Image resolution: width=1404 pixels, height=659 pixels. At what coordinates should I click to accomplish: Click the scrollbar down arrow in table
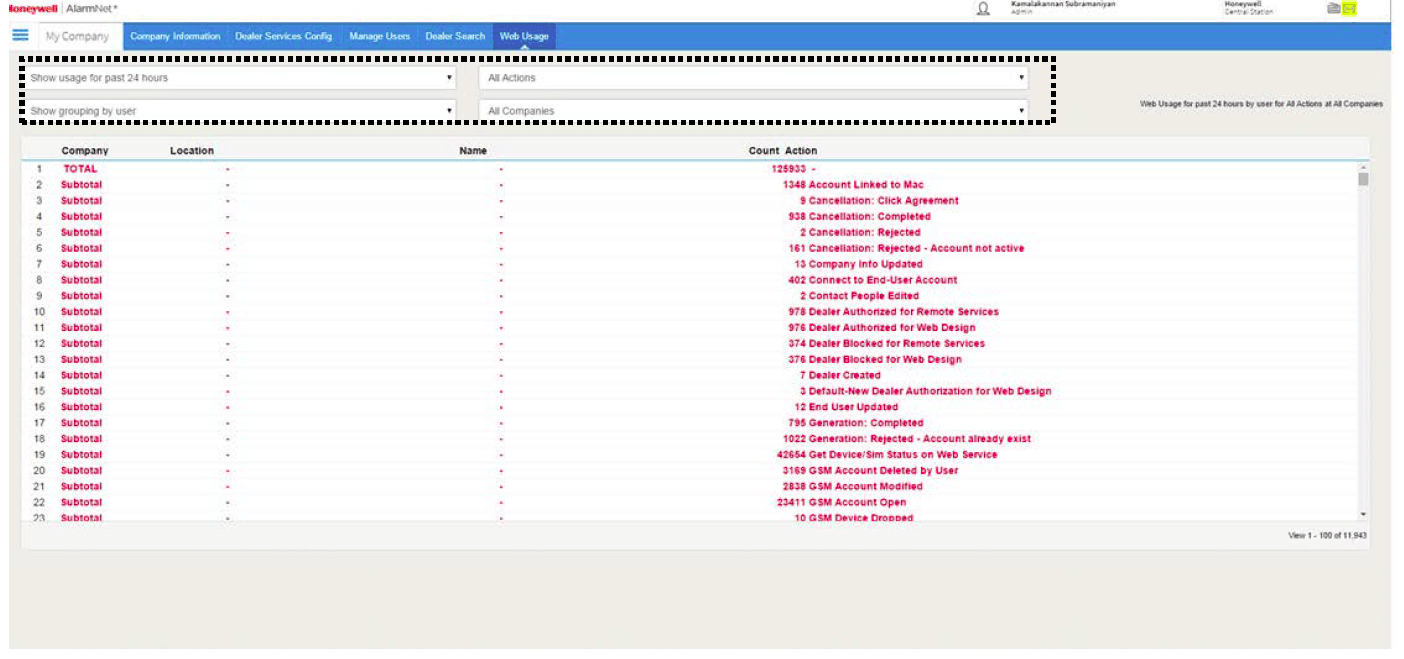coord(1363,513)
